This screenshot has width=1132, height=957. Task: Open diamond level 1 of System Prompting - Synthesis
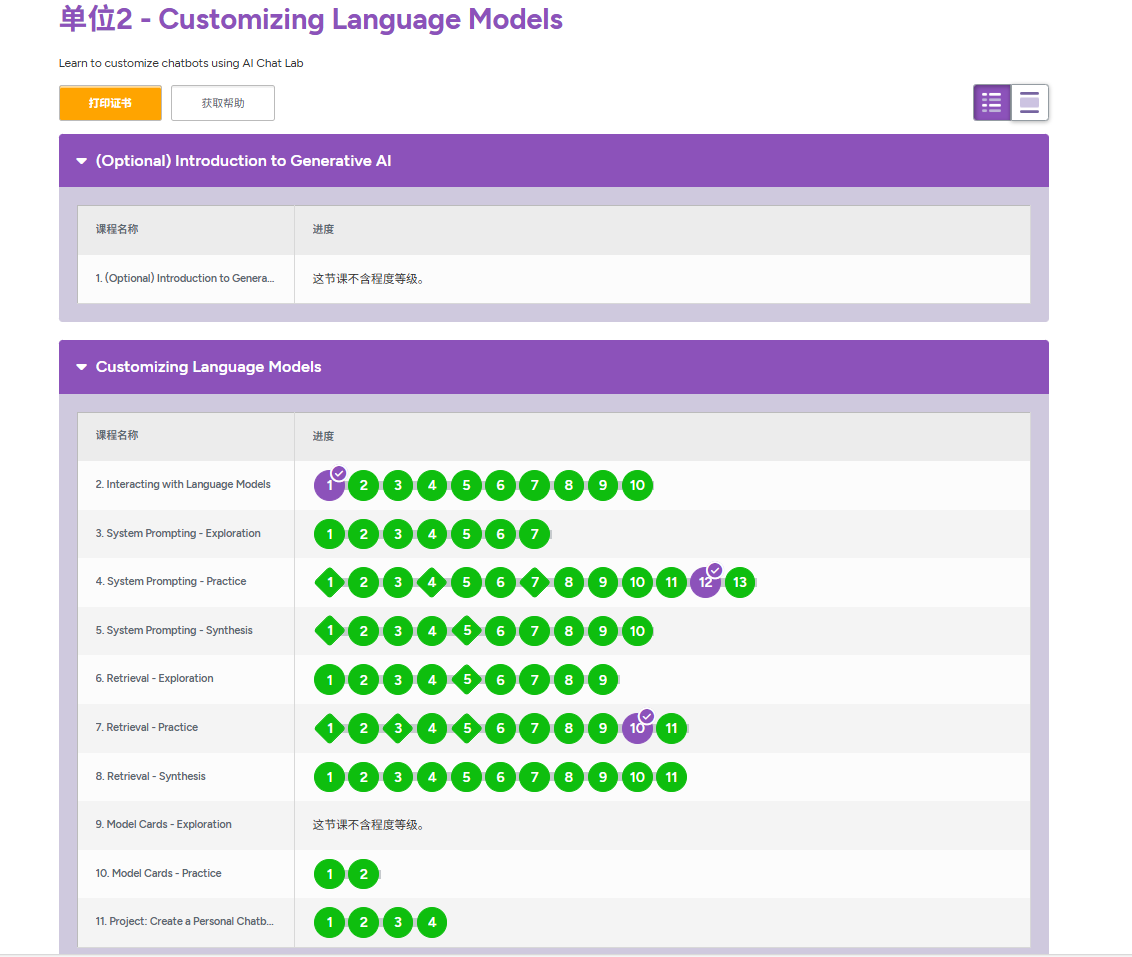tap(330, 631)
